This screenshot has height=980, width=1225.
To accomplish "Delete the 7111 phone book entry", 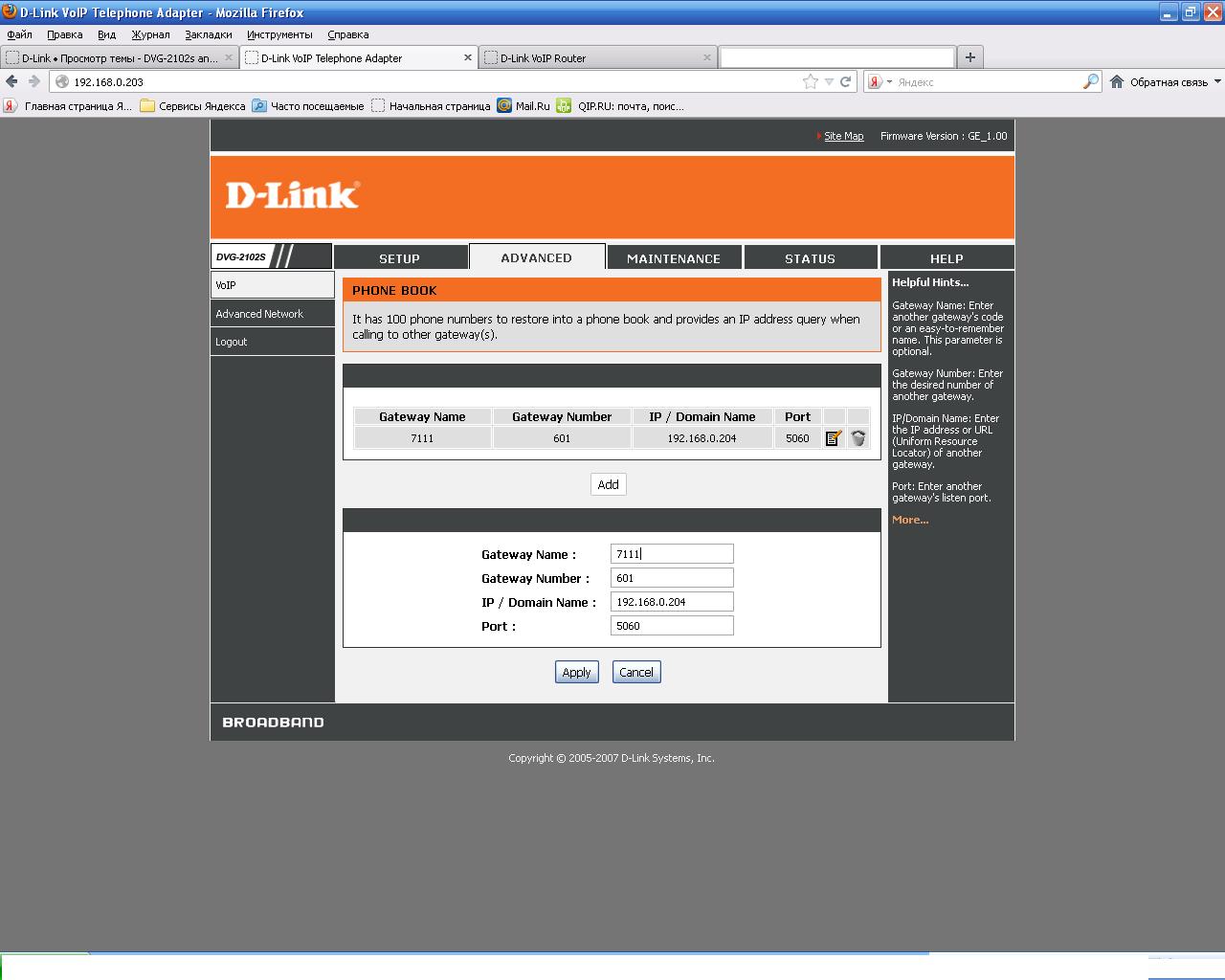I will click(x=858, y=438).
